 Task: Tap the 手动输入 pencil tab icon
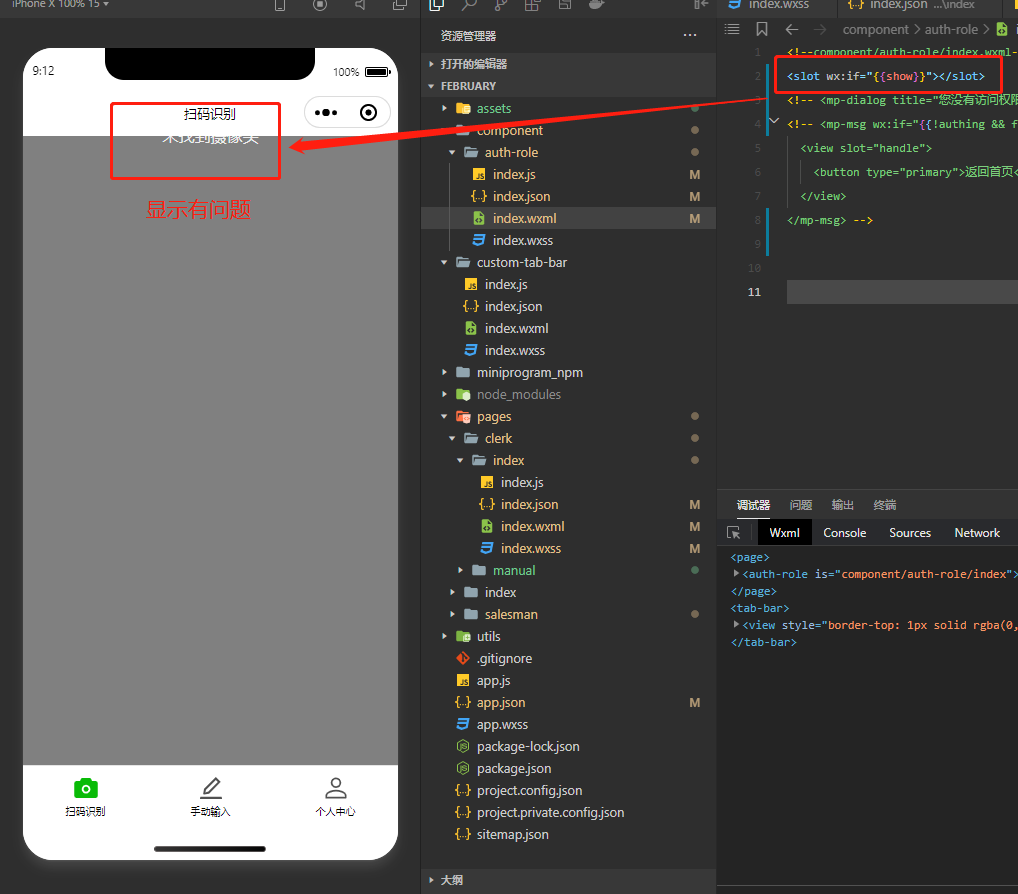click(x=210, y=788)
